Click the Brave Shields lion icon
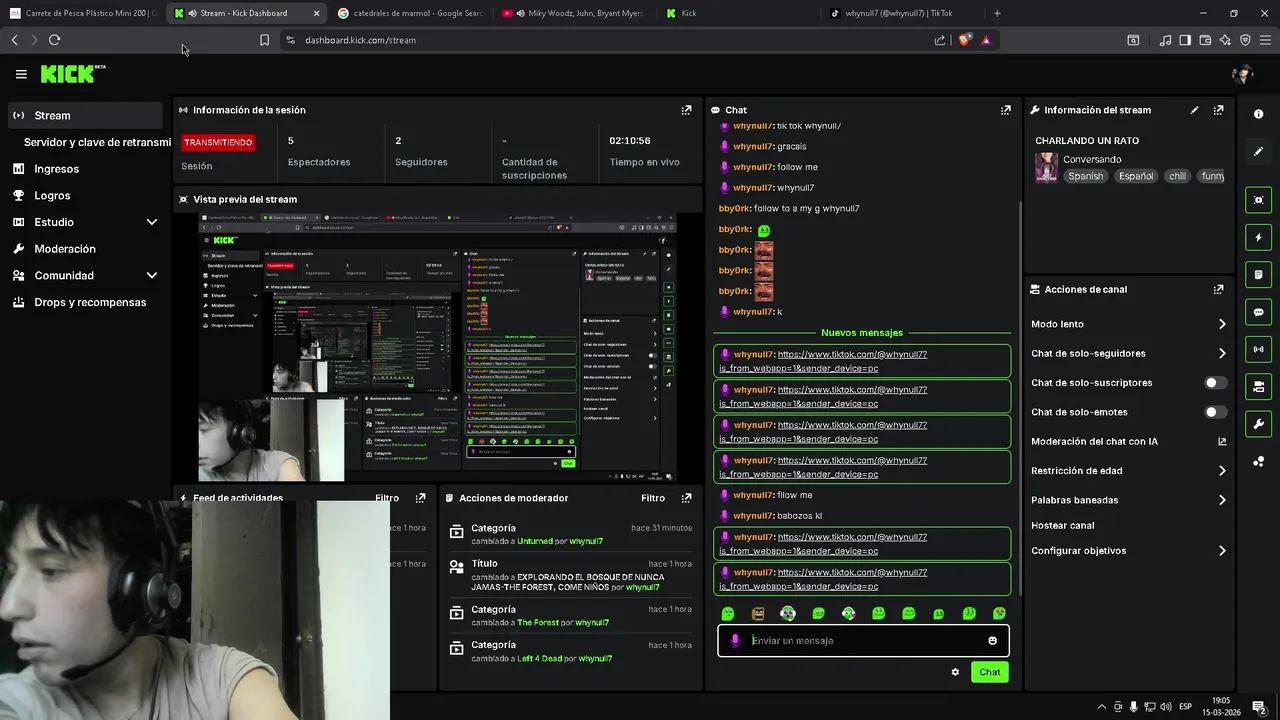The height and width of the screenshot is (720, 1280). click(964, 40)
